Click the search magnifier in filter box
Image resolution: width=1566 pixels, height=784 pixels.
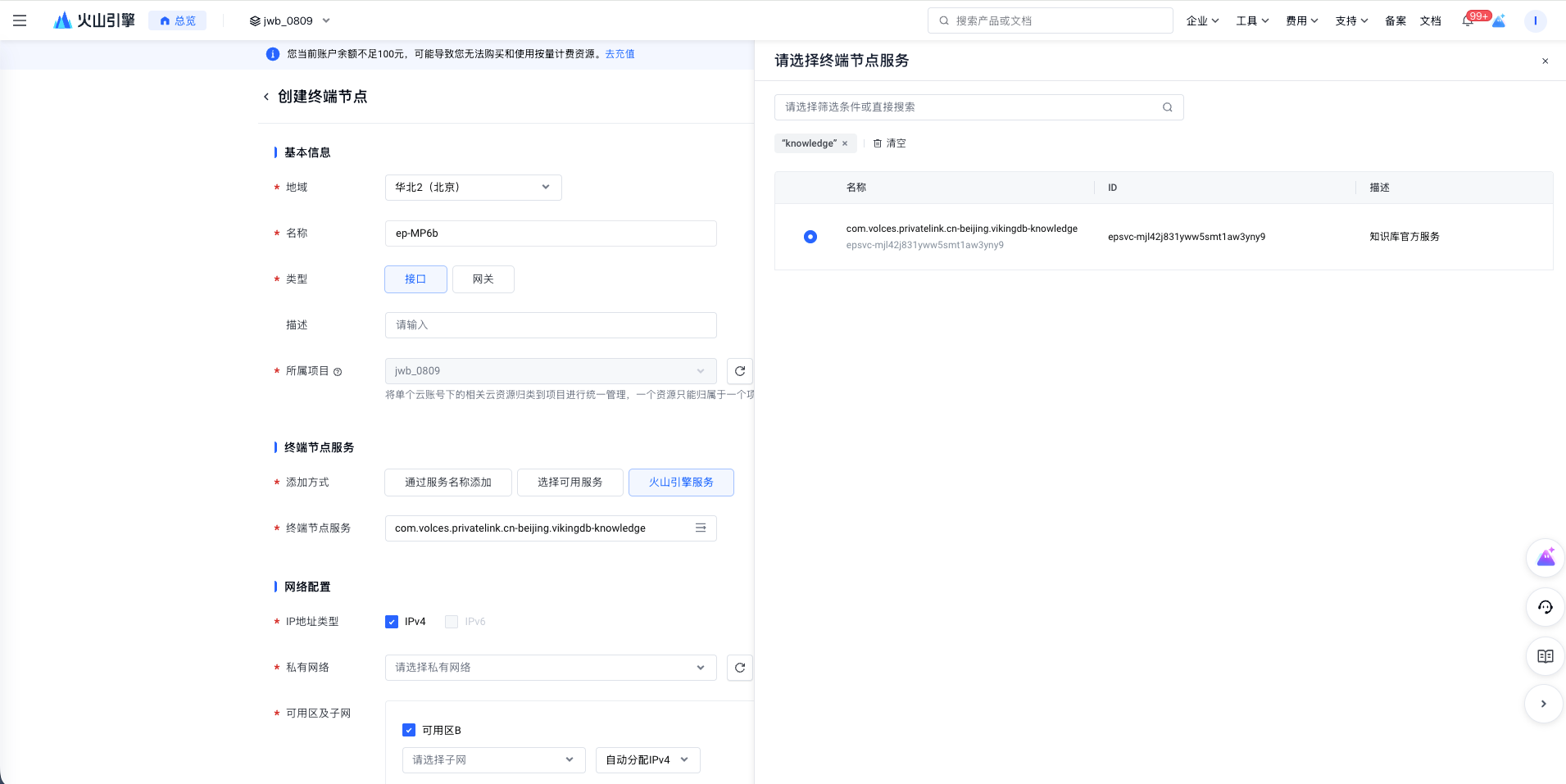click(x=1167, y=107)
